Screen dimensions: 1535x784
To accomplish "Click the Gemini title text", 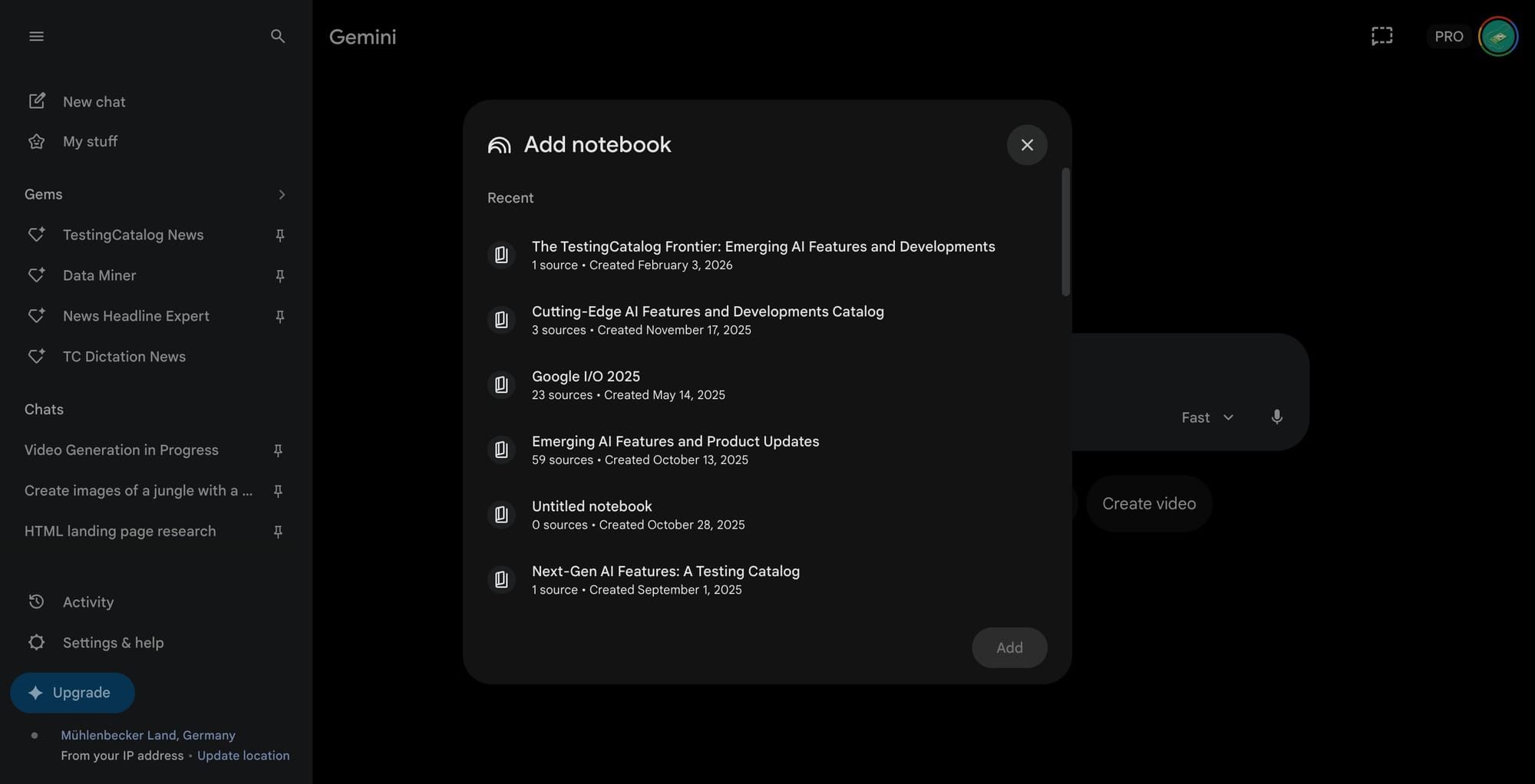I will click(362, 37).
